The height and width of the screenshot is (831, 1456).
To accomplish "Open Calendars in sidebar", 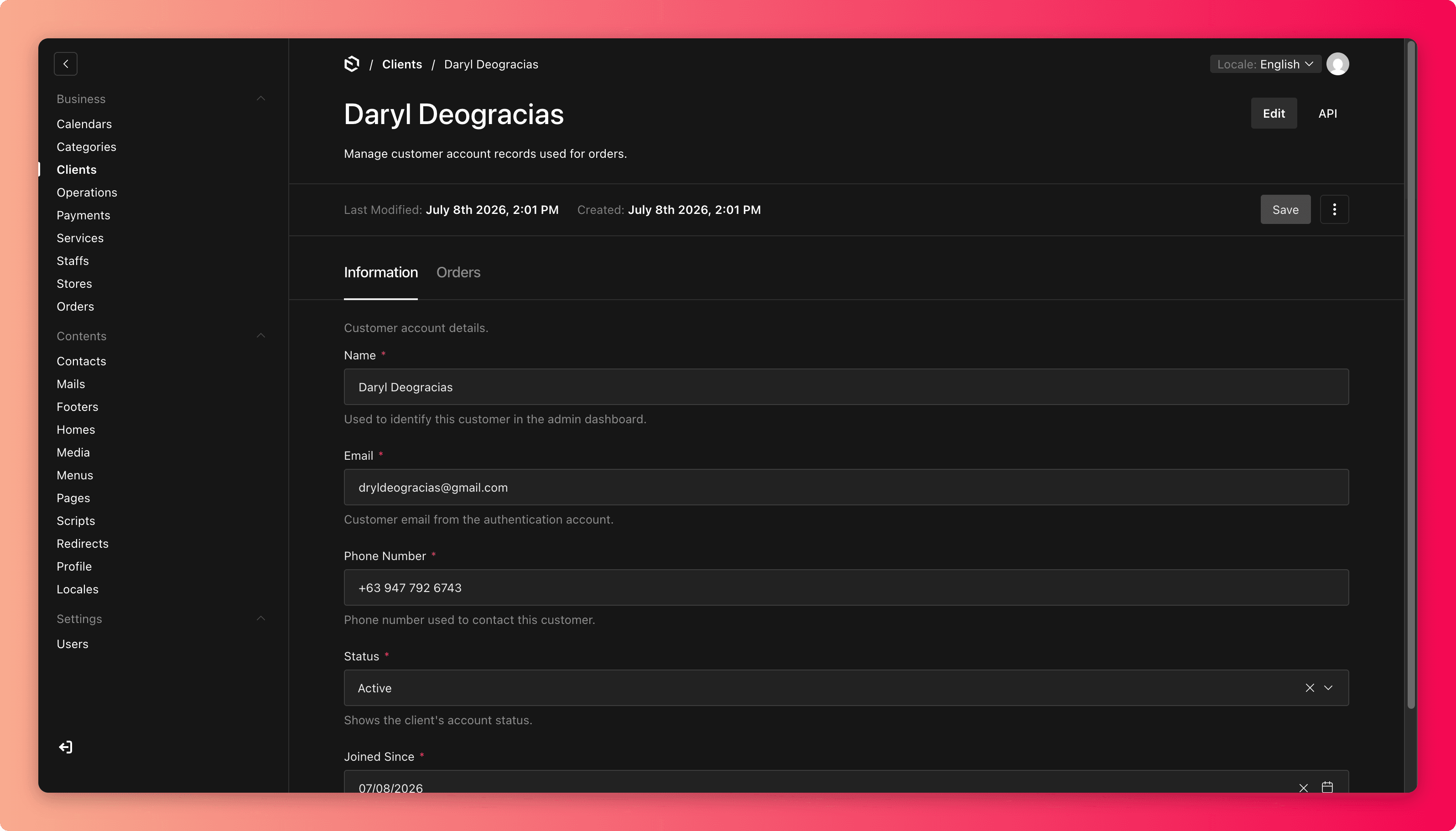I will (x=84, y=124).
